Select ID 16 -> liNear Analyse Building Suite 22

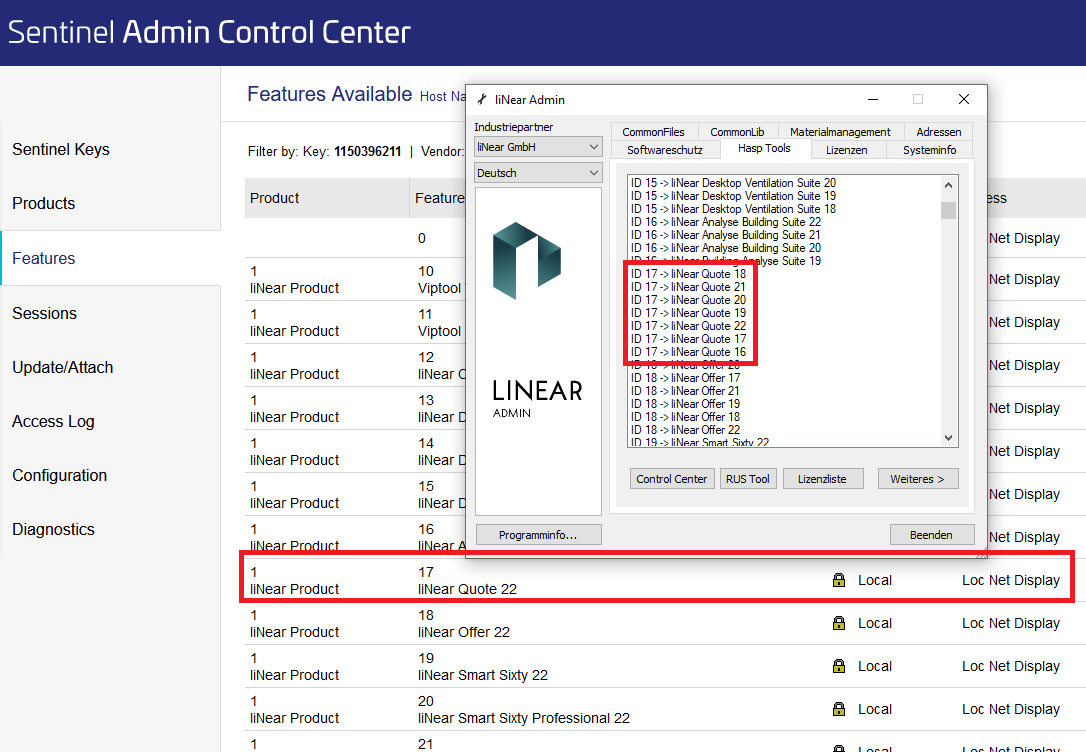click(x=726, y=222)
